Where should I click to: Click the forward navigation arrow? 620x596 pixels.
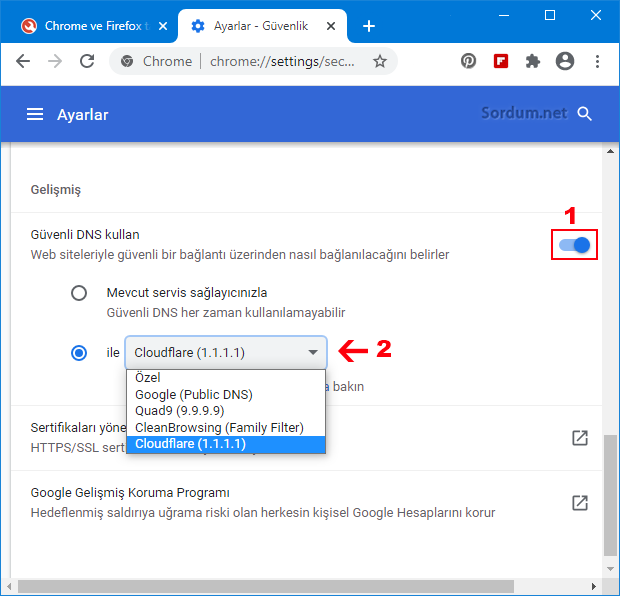(x=55, y=61)
